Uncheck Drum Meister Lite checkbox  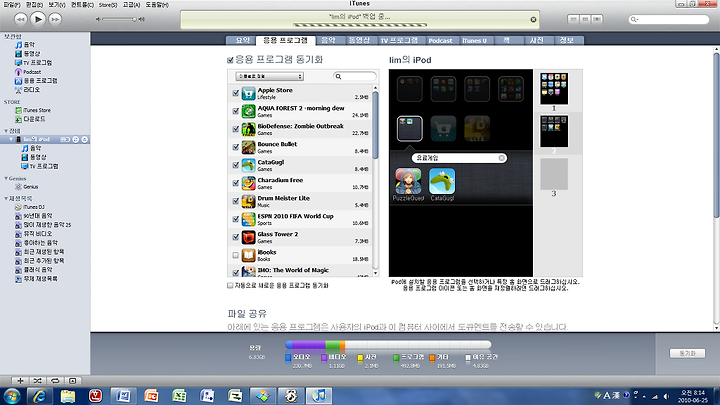(x=236, y=201)
